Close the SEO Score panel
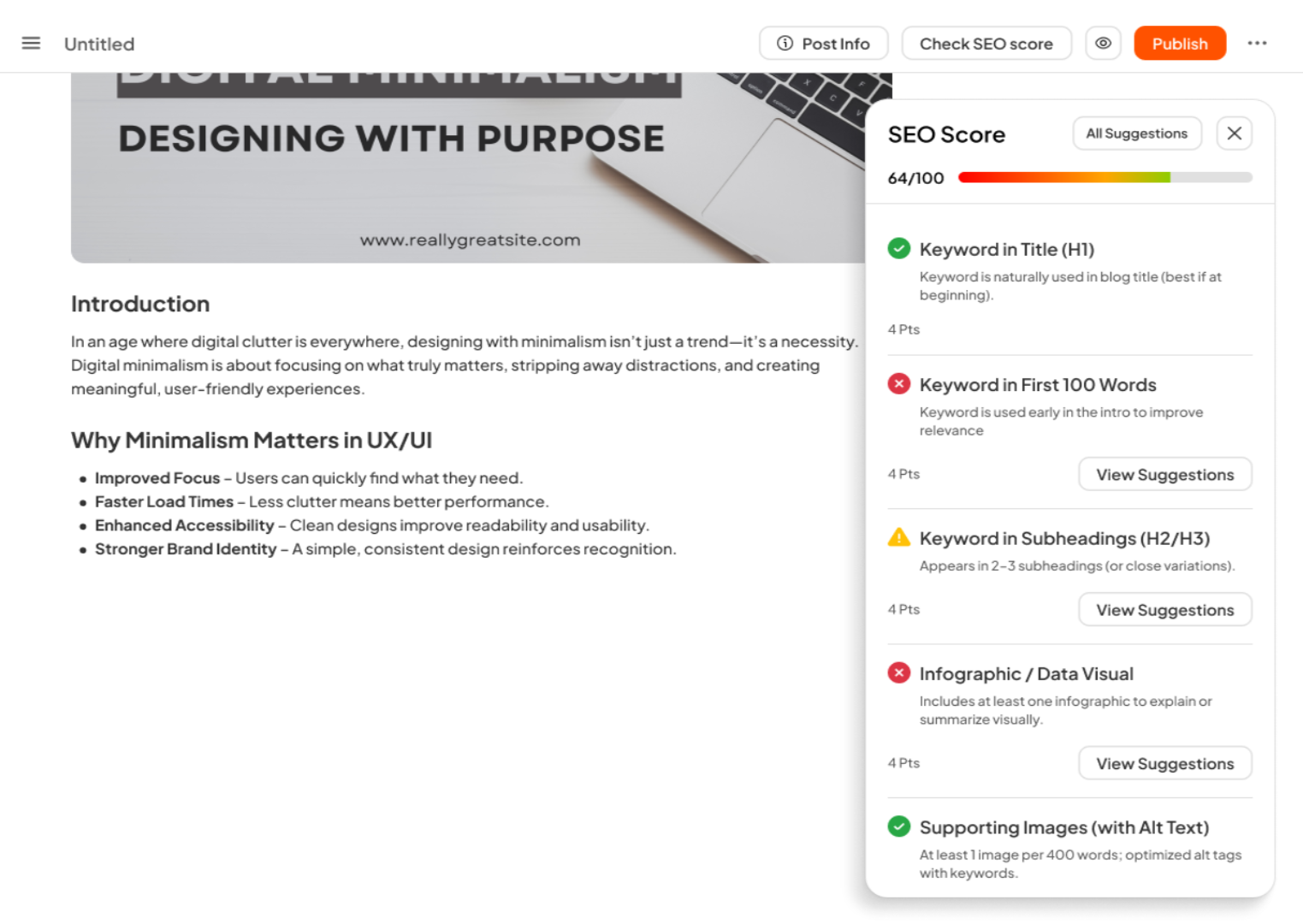The image size is (1303, 924). pyautogui.click(x=1234, y=133)
